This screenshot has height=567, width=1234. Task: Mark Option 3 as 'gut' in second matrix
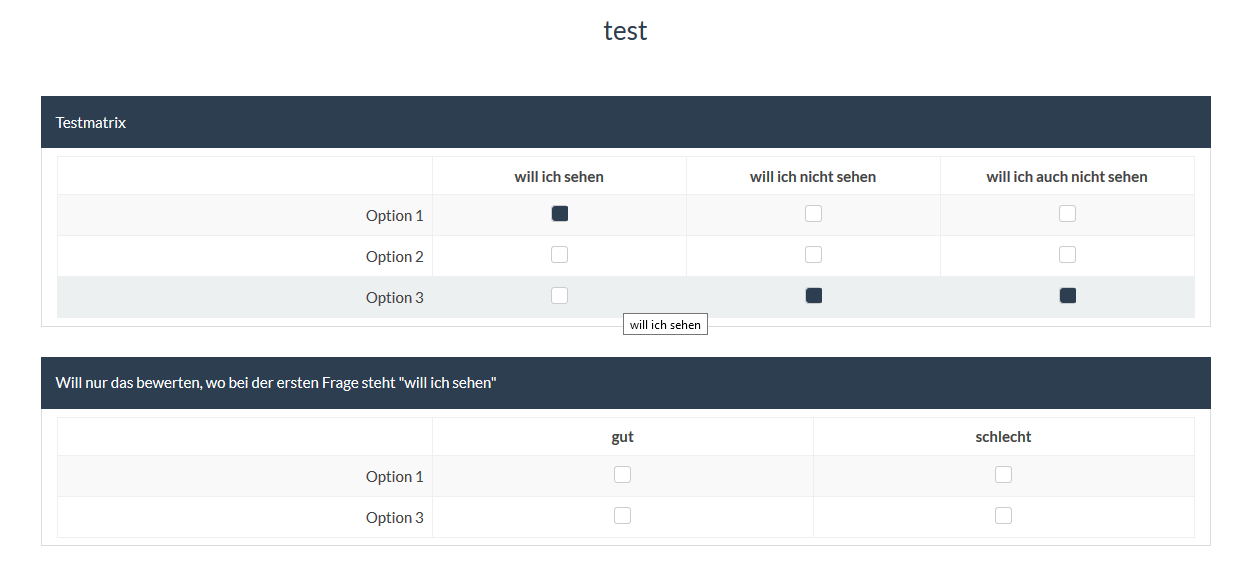622,516
